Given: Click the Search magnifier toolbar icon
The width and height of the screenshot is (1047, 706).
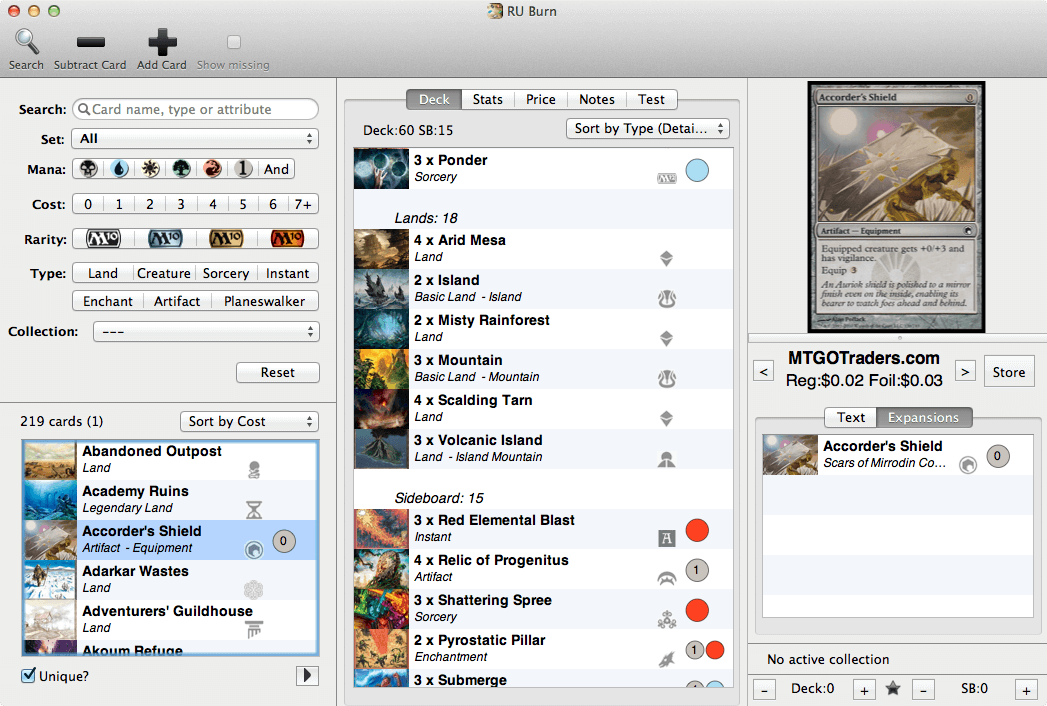Looking at the screenshot, I should pyautogui.click(x=26, y=42).
